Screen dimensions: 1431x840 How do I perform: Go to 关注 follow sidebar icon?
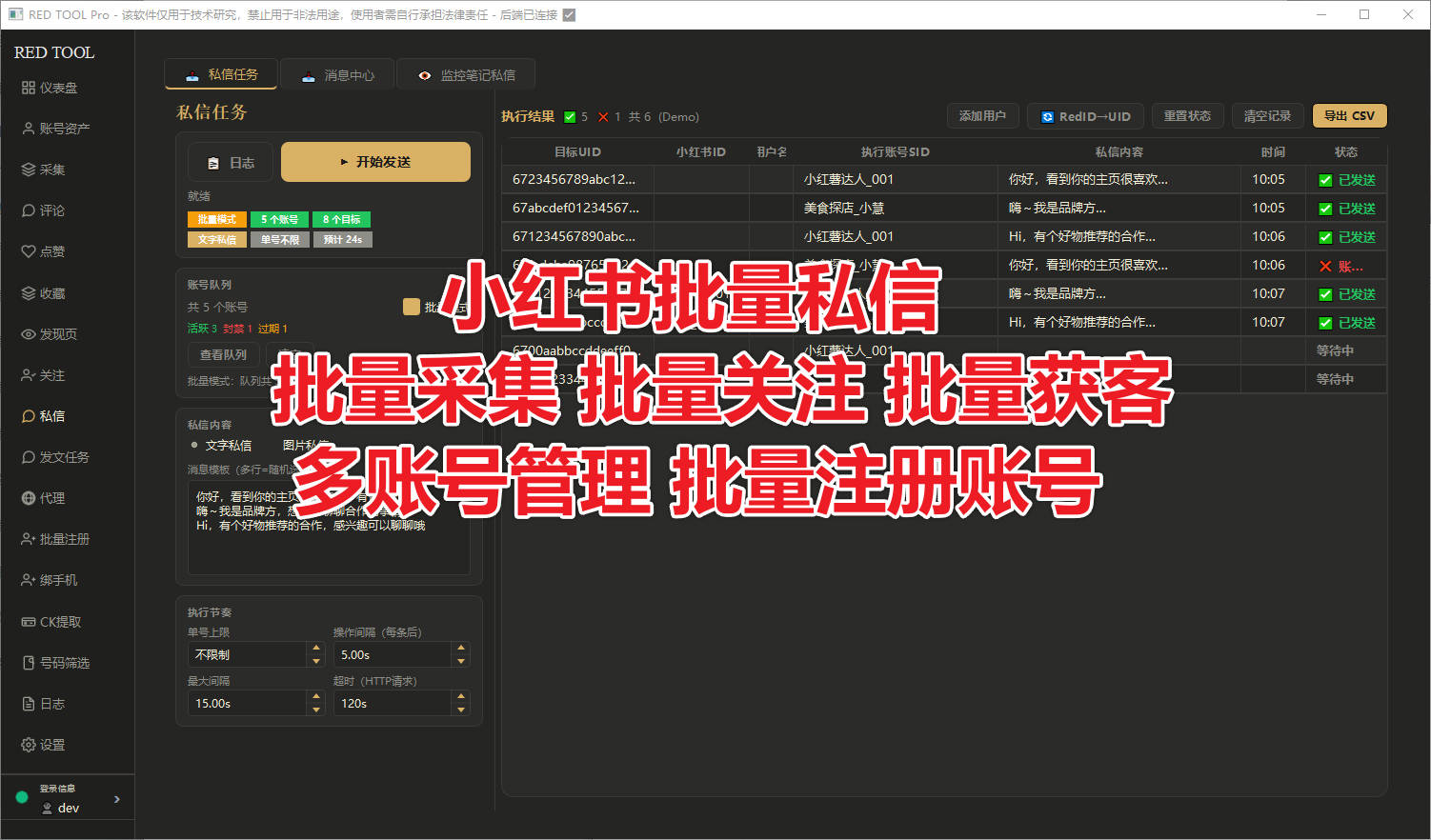[x=29, y=375]
